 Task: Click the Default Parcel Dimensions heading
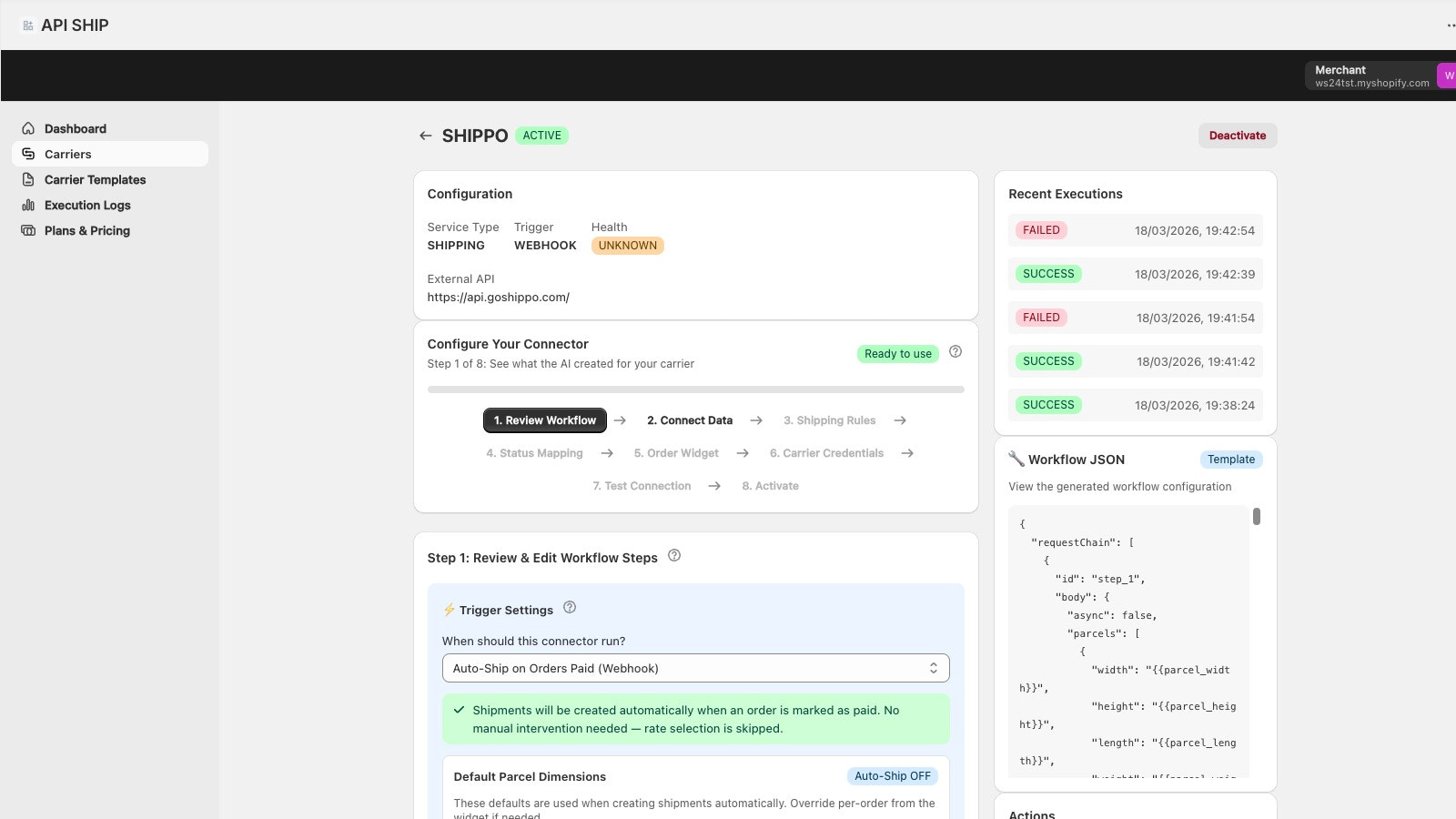tap(530, 776)
